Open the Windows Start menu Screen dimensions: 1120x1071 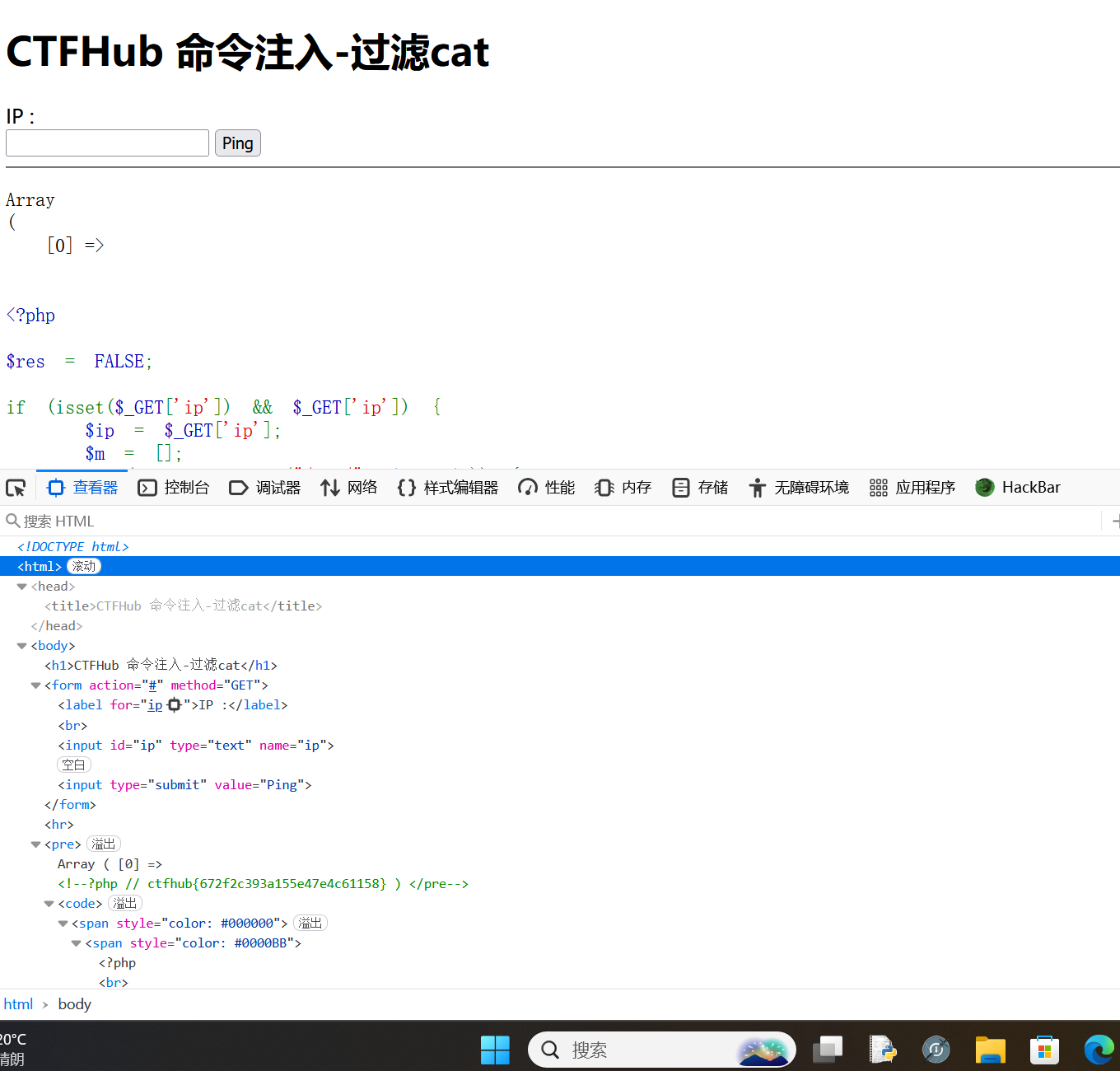(x=495, y=1050)
